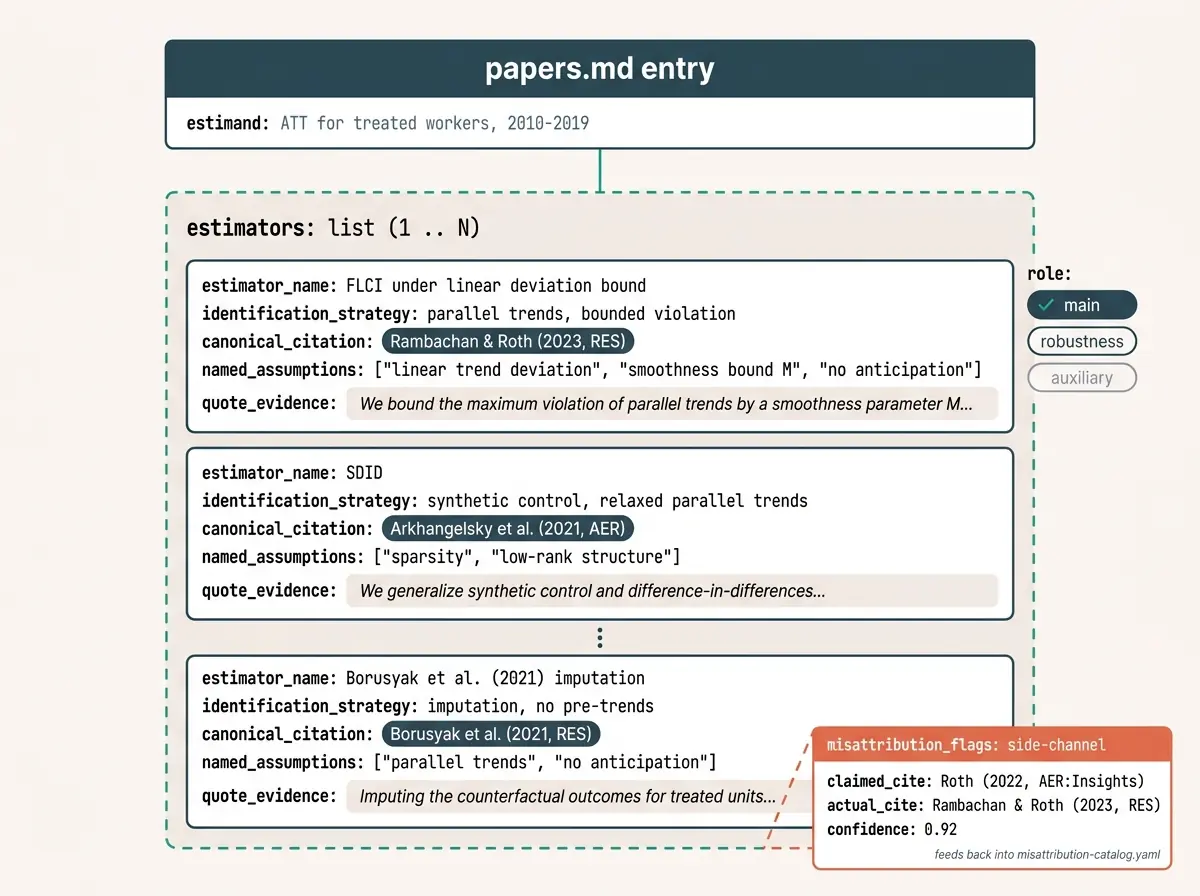Click feeds back into misattribution-catalog.yaml note

(x=1047, y=855)
